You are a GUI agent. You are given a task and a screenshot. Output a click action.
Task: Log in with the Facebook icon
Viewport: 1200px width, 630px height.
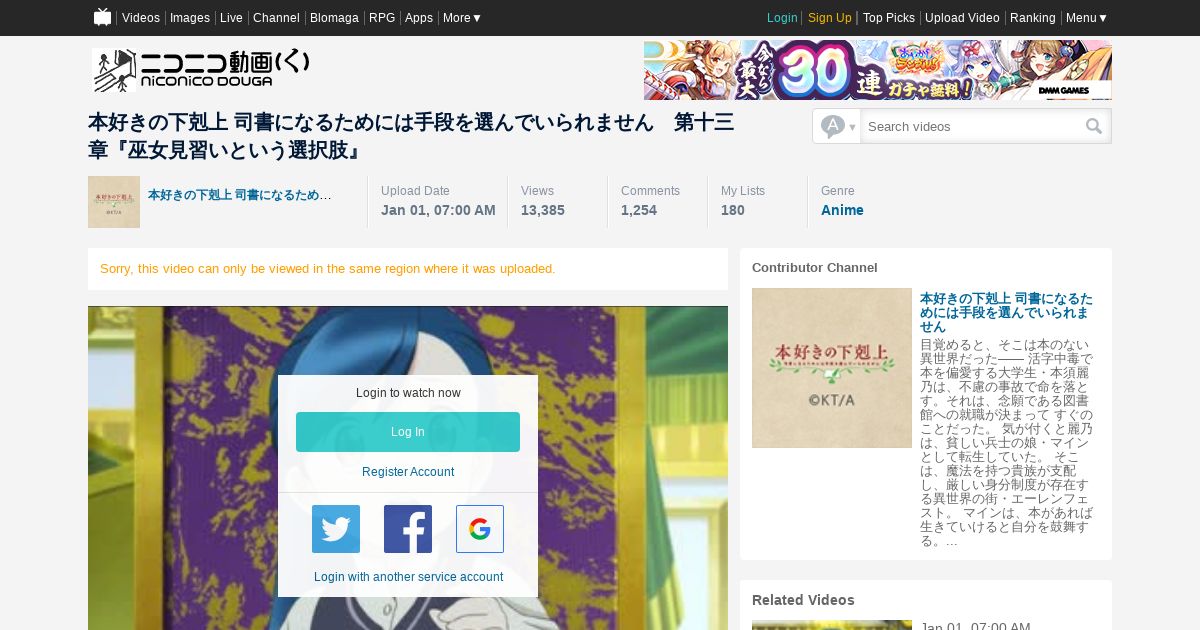408,529
